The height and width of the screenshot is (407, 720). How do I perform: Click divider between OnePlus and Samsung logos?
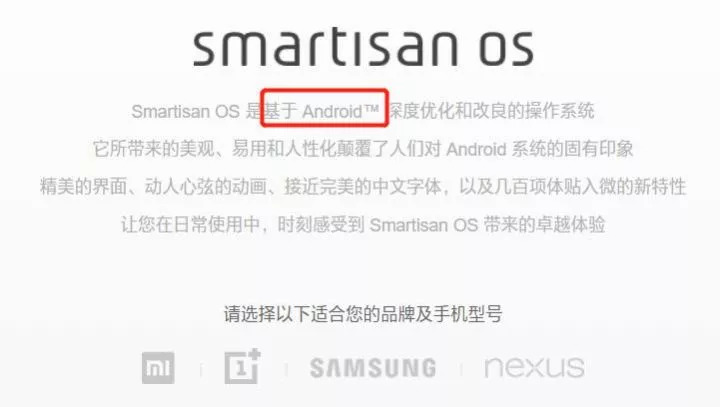pos(287,369)
